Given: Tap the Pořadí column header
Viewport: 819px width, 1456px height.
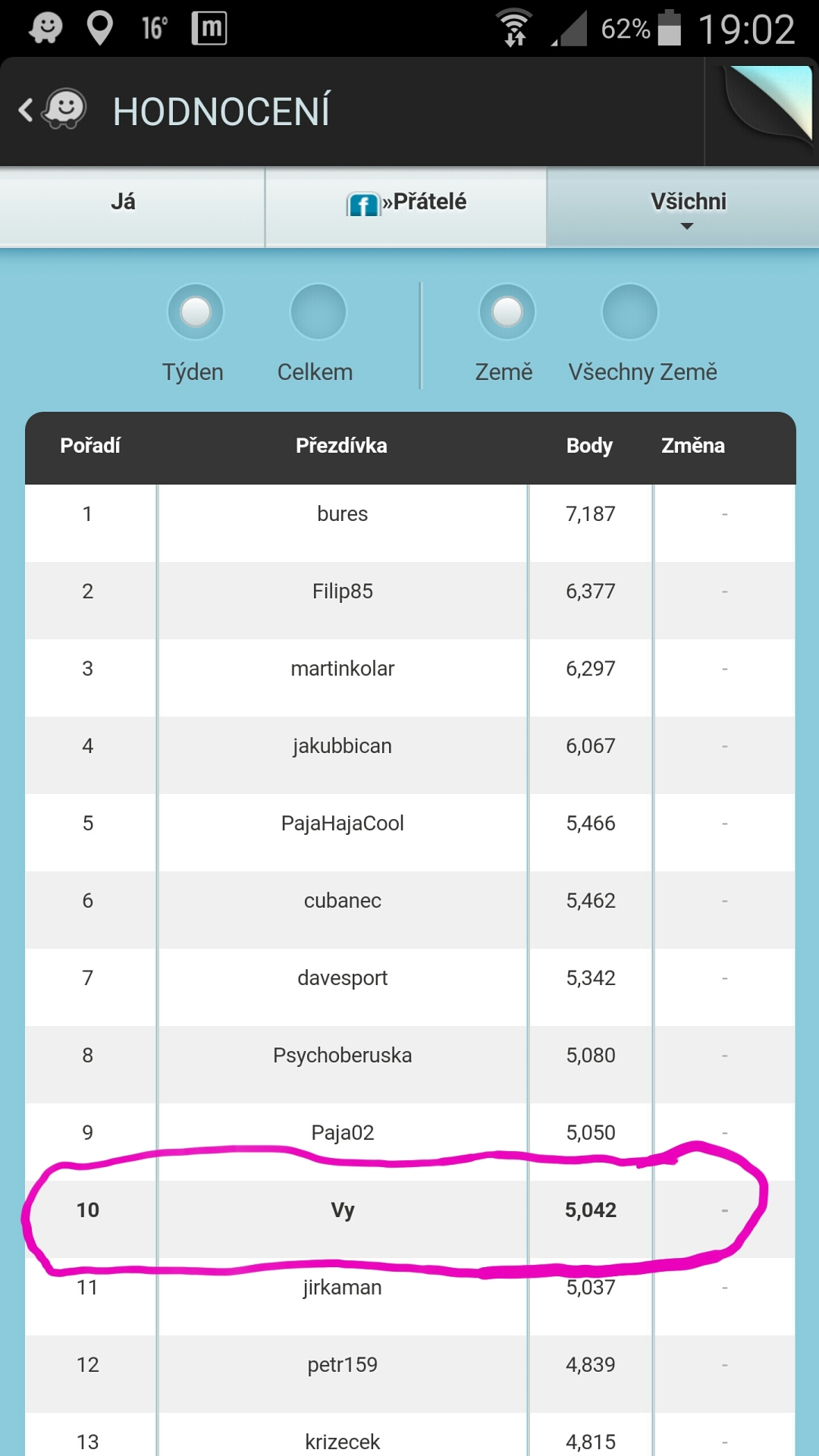Looking at the screenshot, I should pyautogui.click(x=90, y=446).
